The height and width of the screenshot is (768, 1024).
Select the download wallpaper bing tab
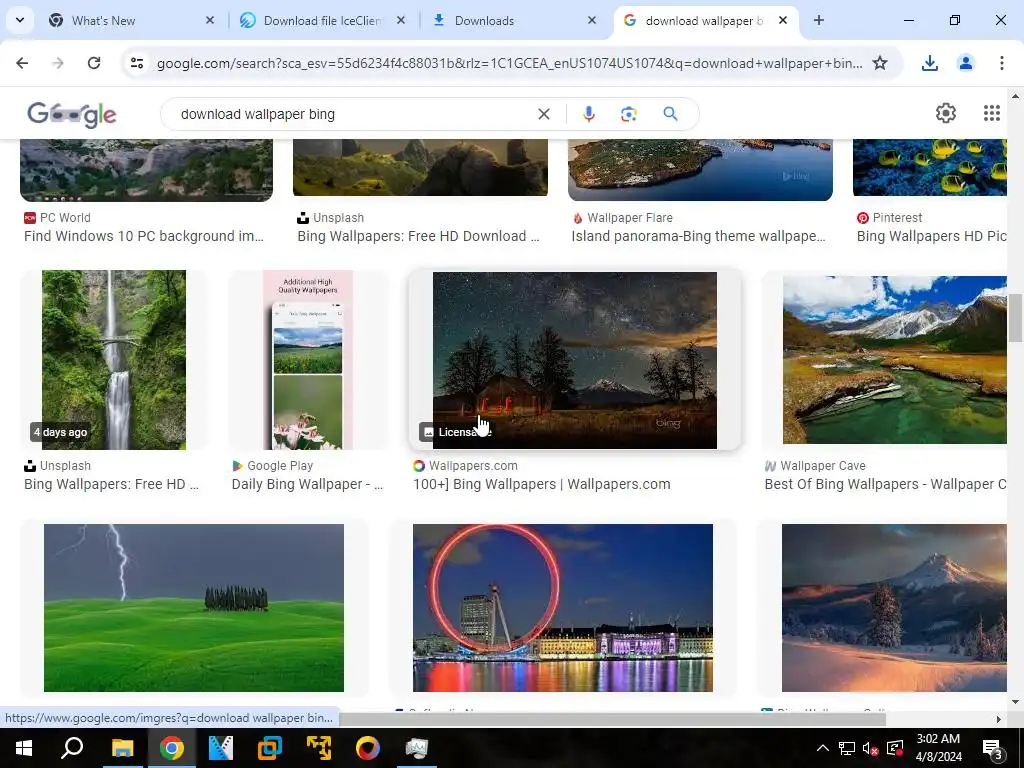click(x=706, y=20)
